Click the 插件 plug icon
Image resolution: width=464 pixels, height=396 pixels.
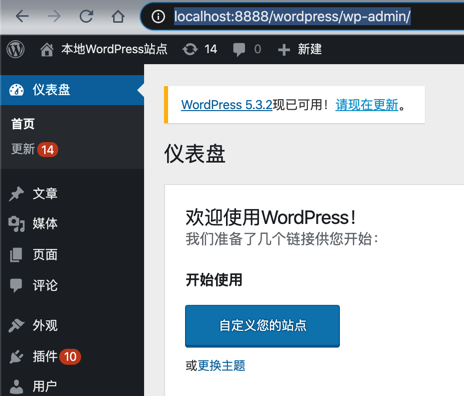point(16,356)
